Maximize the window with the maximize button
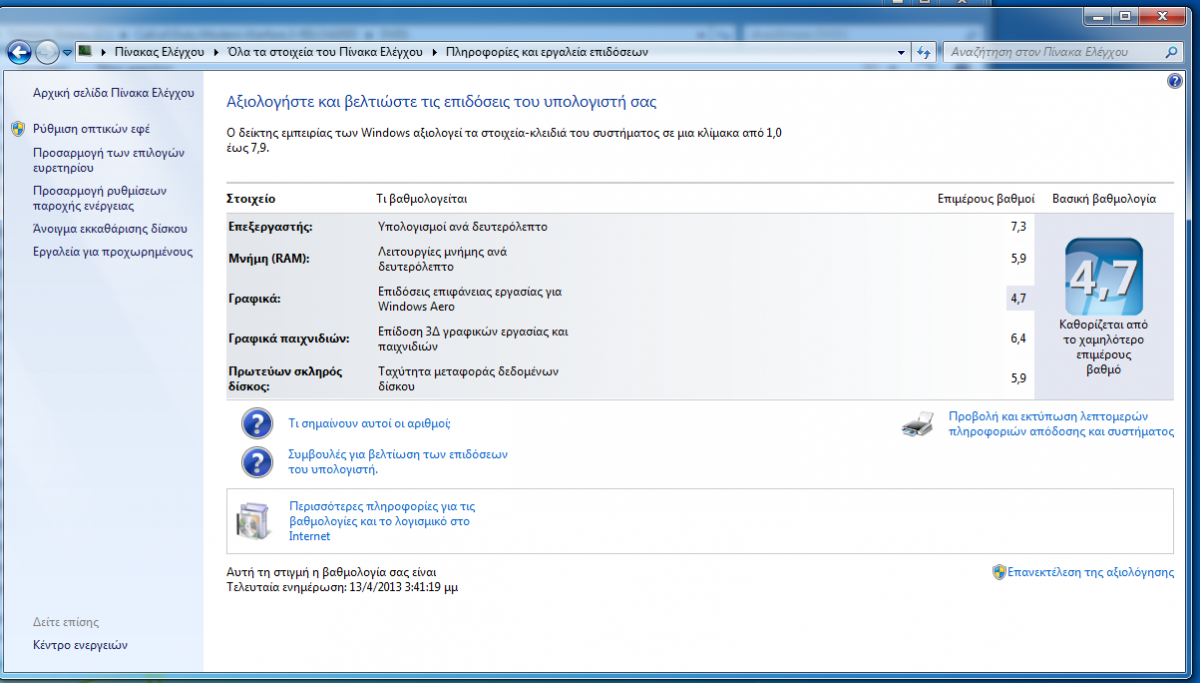The height and width of the screenshot is (683, 1200). click(x=1126, y=16)
